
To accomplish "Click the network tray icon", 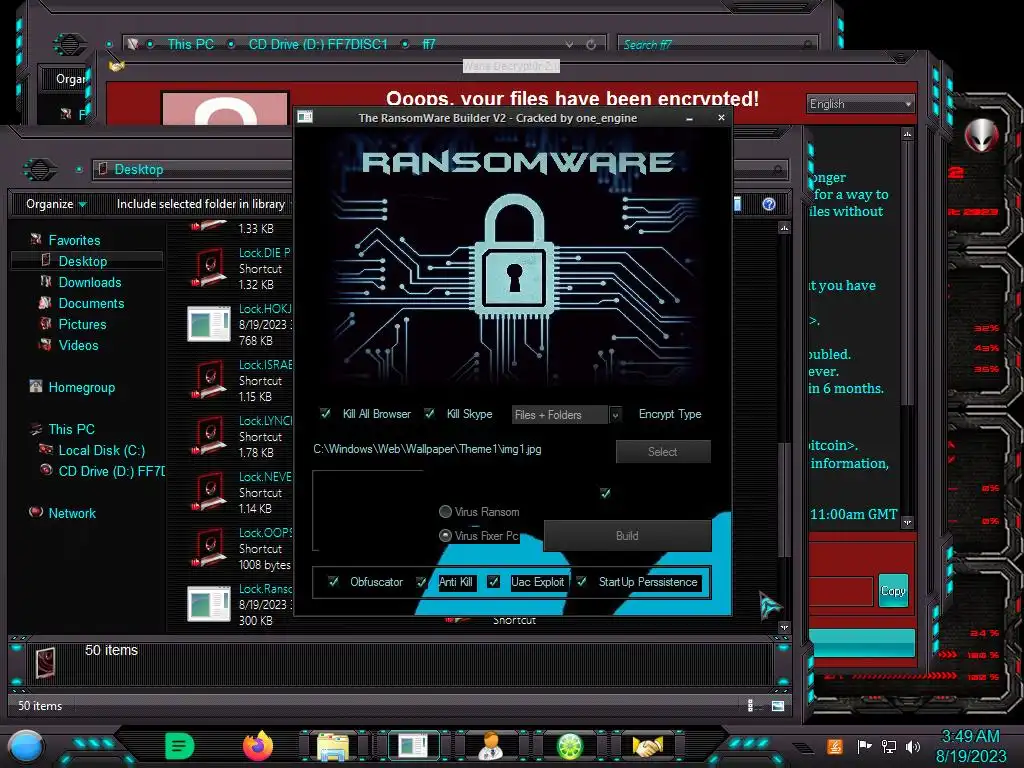I will pos(889,746).
